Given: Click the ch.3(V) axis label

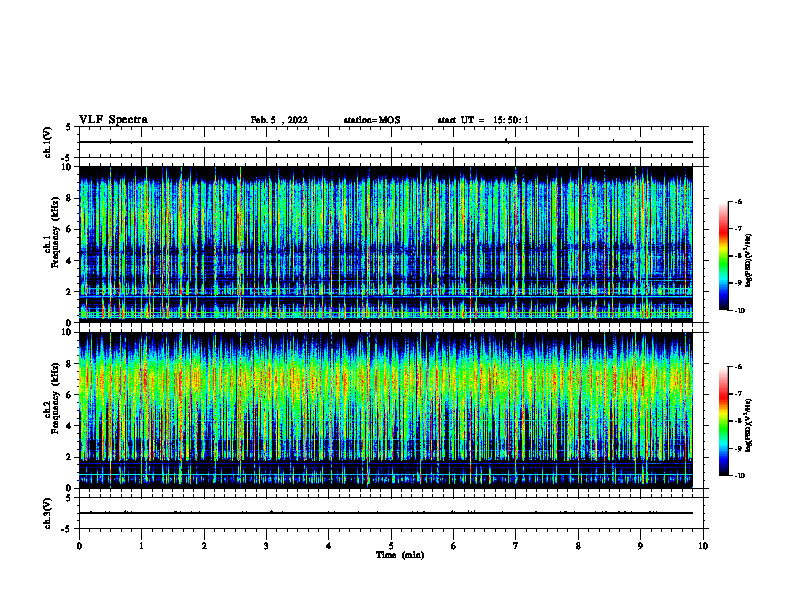Looking at the screenshot, I should pos(48,513).
